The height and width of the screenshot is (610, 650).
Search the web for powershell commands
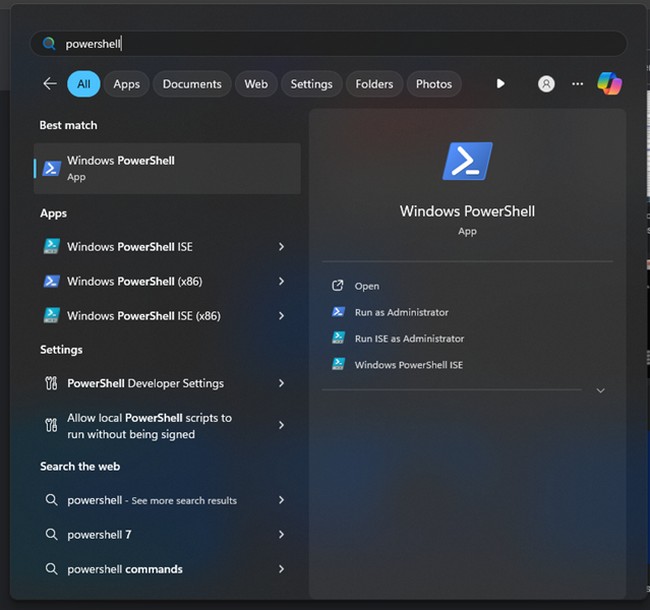click(167, 569)
